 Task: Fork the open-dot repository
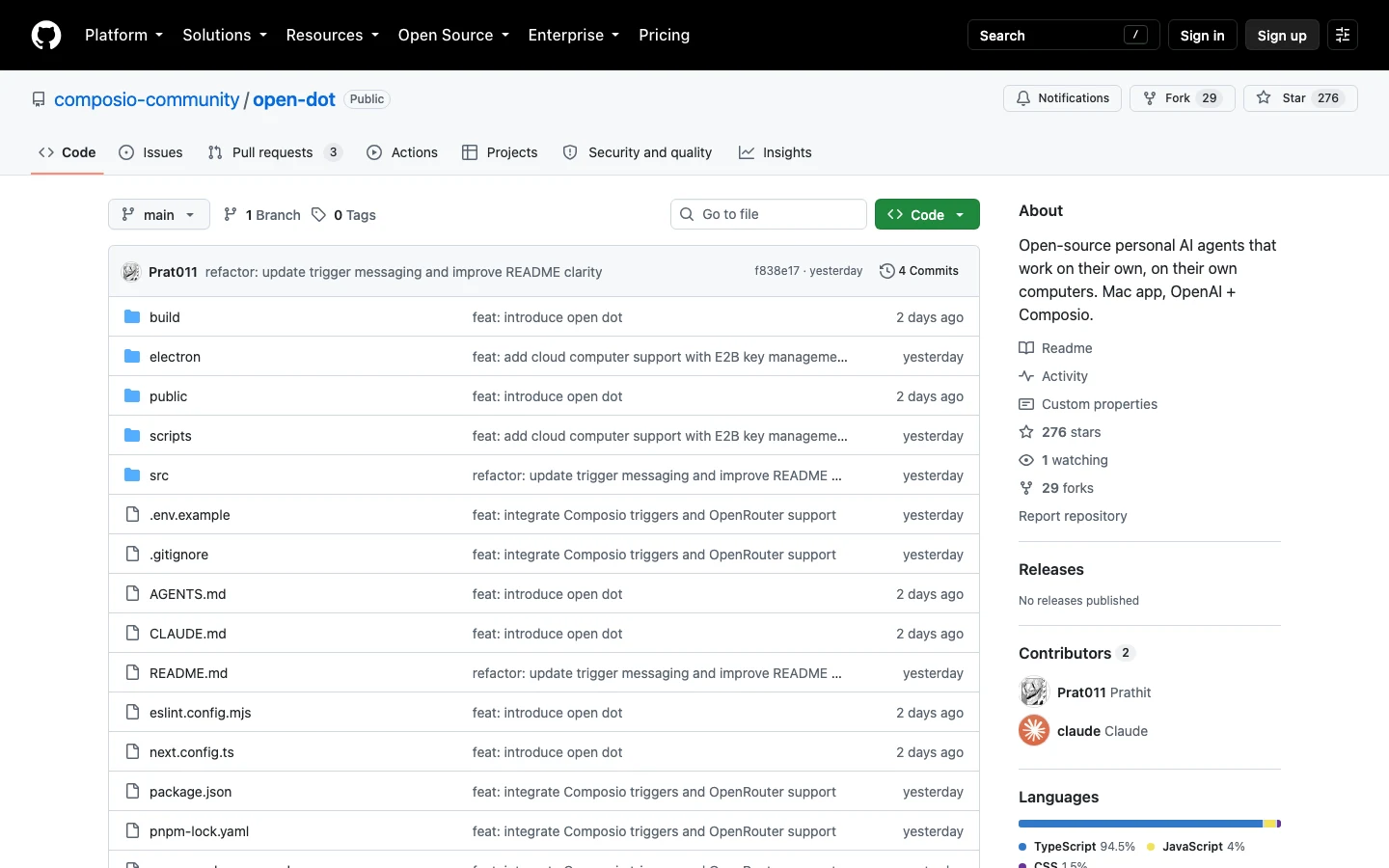pyautogui.click(x=1182, y=98)
